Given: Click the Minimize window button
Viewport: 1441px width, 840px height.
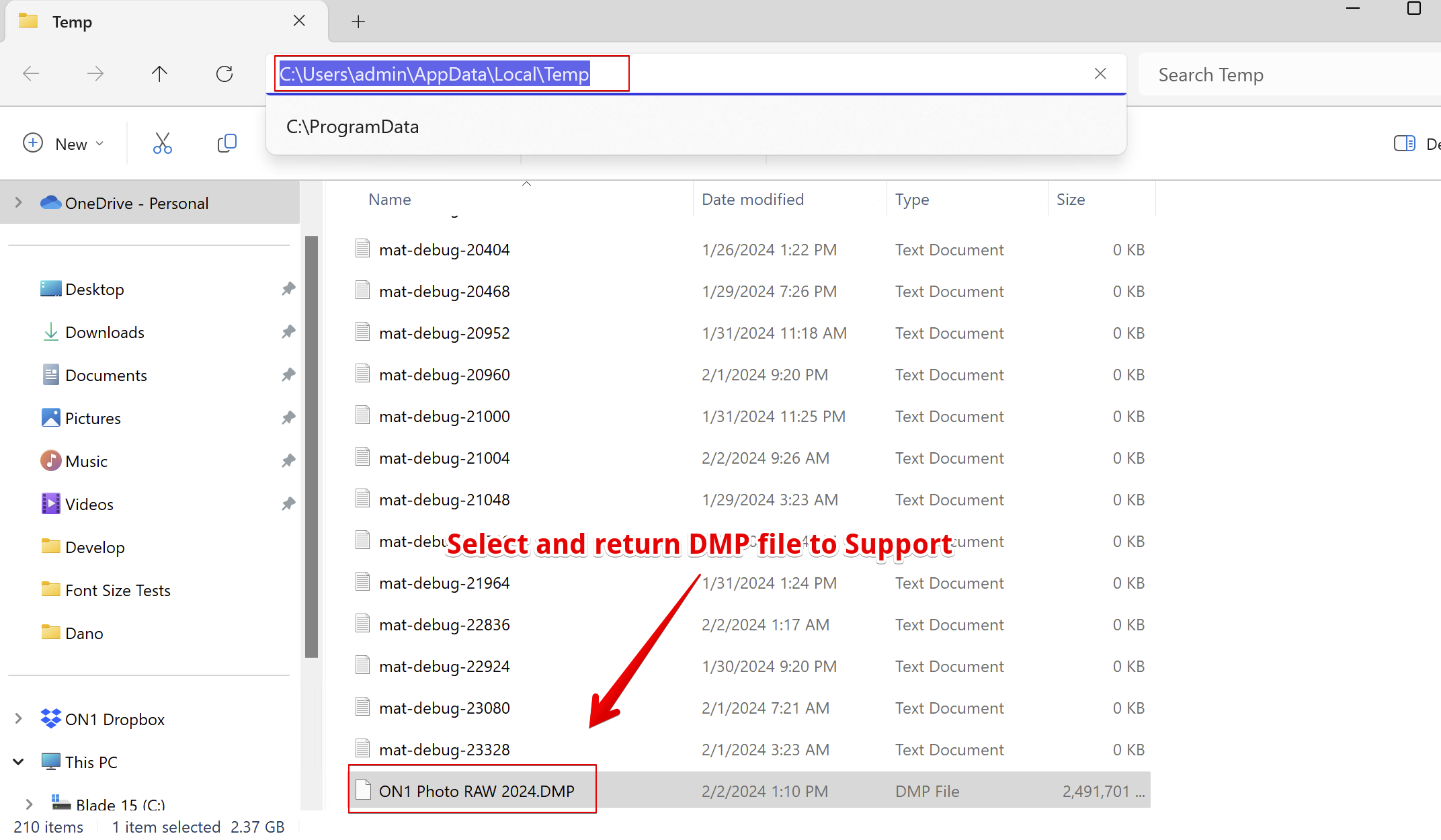Looking at the screenshot, I should 1353,9.
